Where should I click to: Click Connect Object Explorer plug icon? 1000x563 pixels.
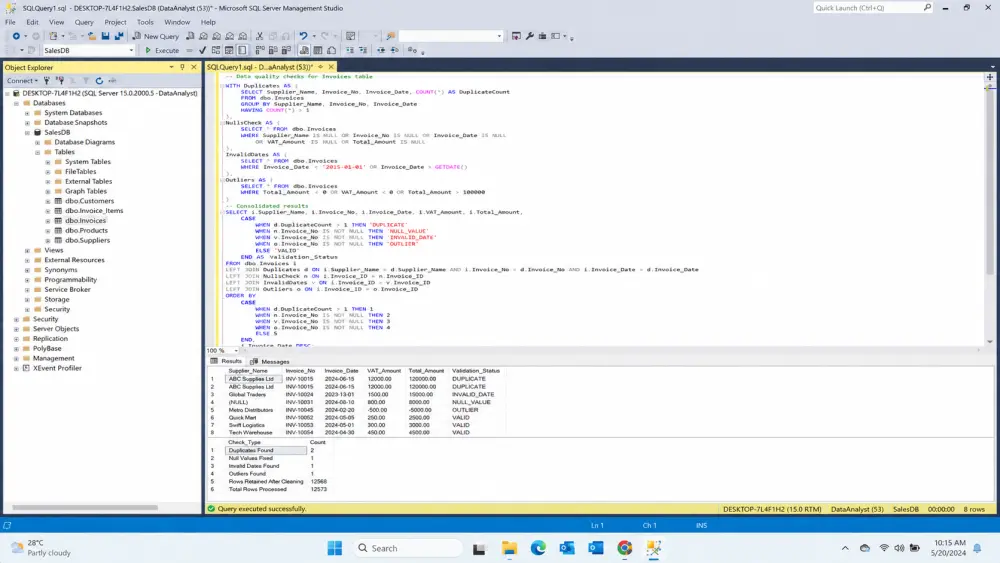(47, 81)
